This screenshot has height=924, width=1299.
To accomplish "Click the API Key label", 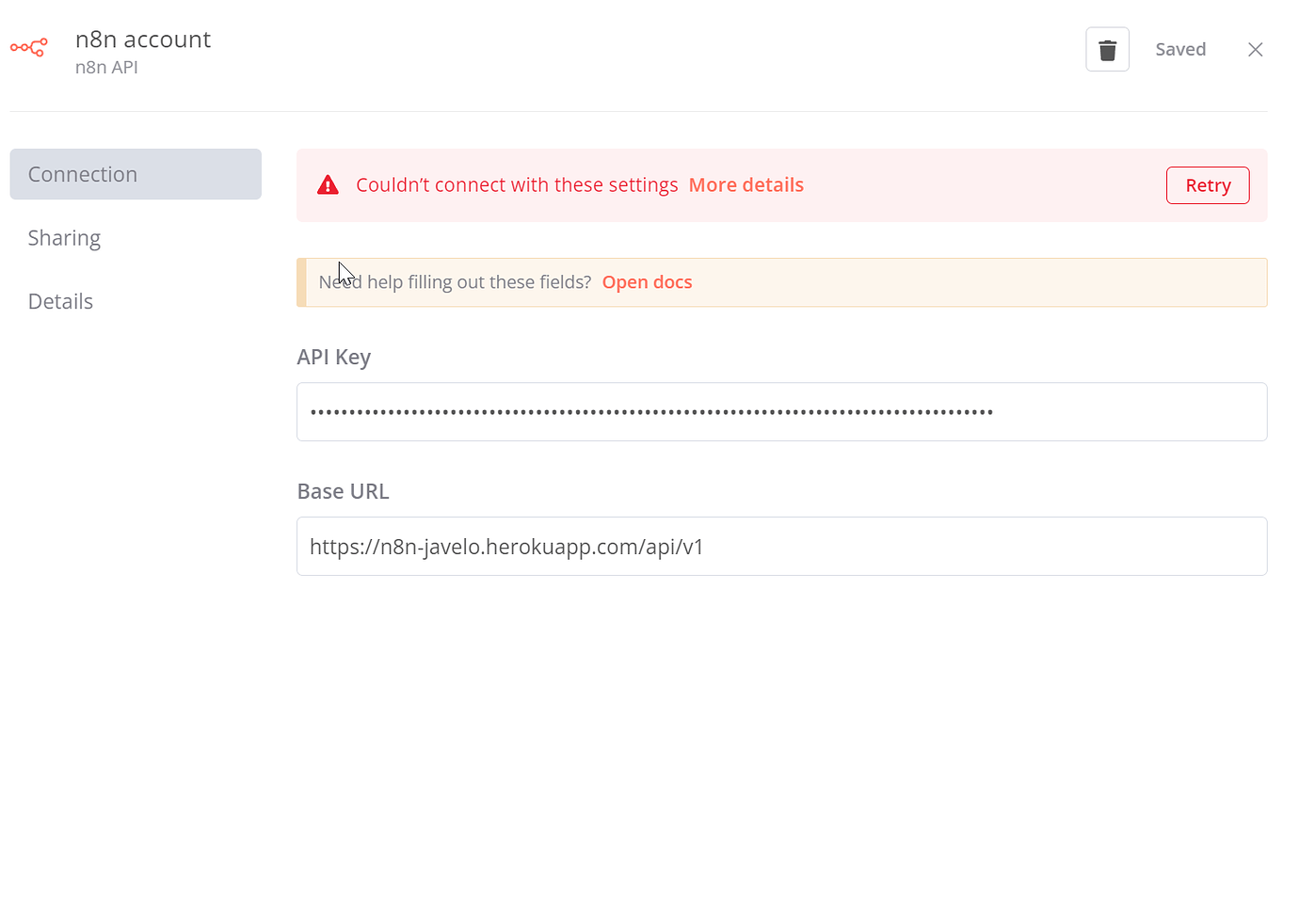I will 334,357.
